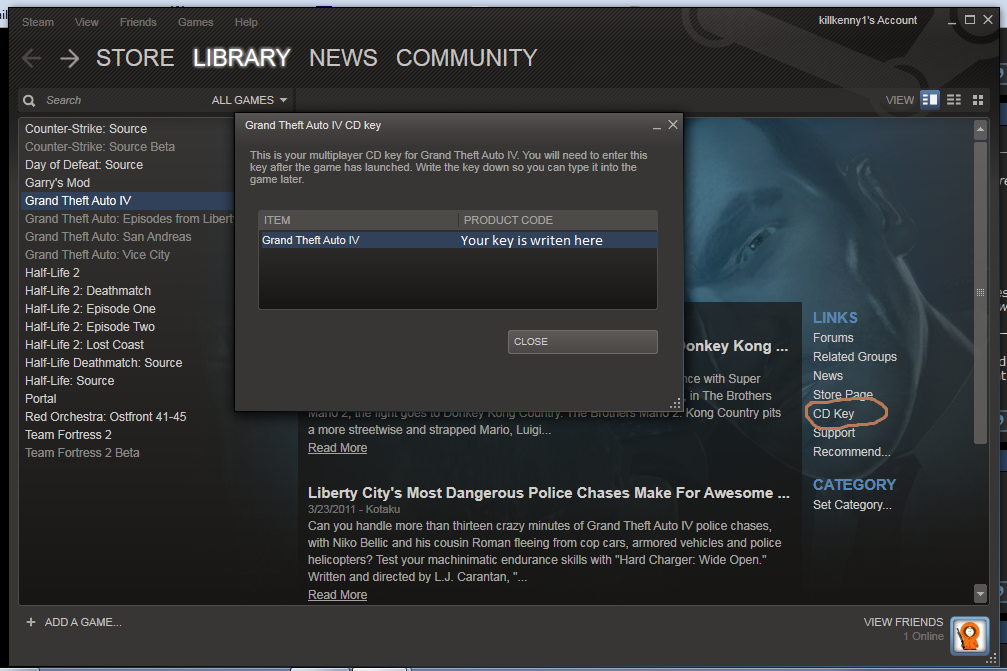Select Portal in library
Screen dimensions: 1007x671
coord(40,398)
